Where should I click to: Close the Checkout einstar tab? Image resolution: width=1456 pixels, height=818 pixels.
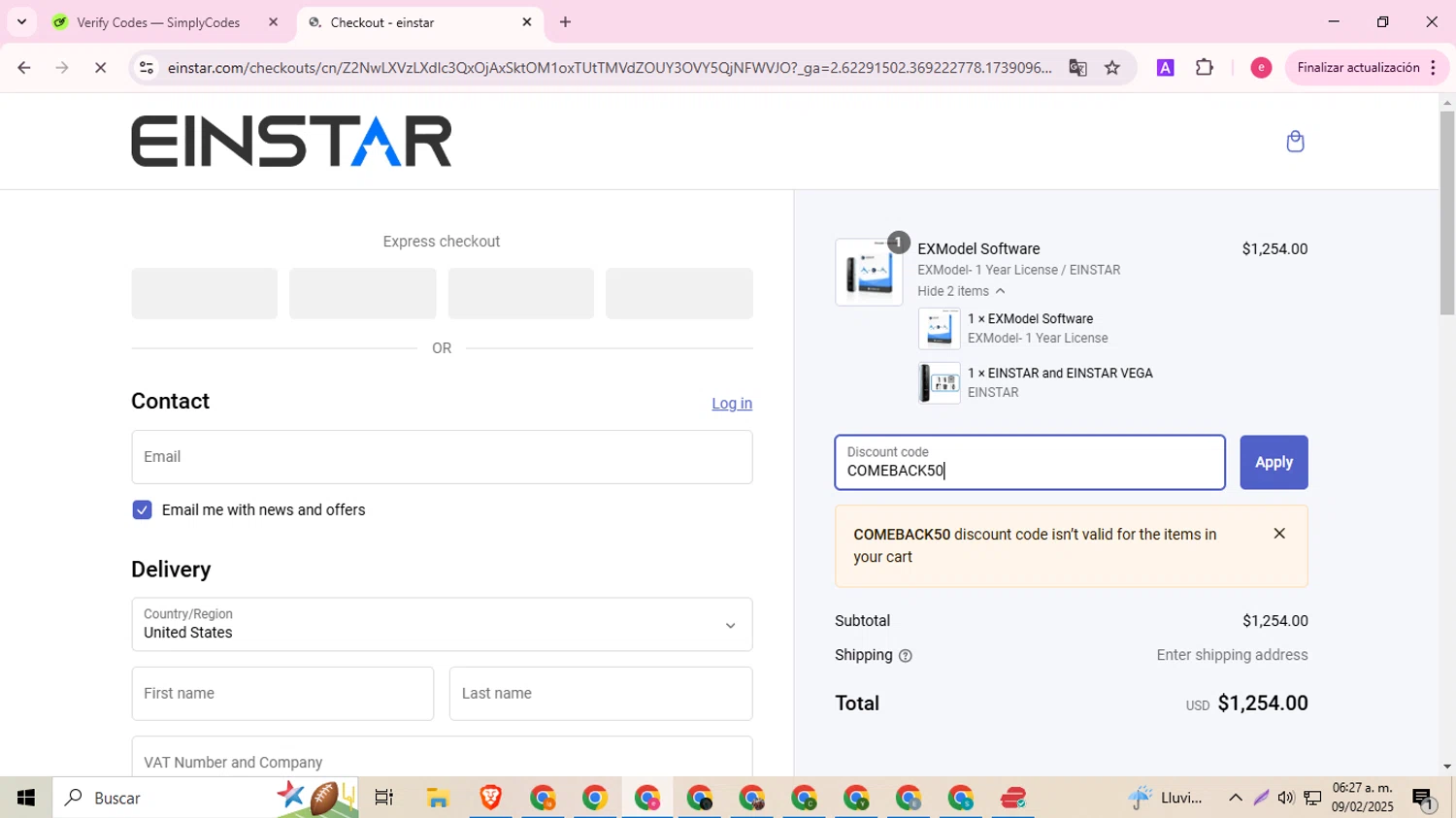(x=527, y=22)
